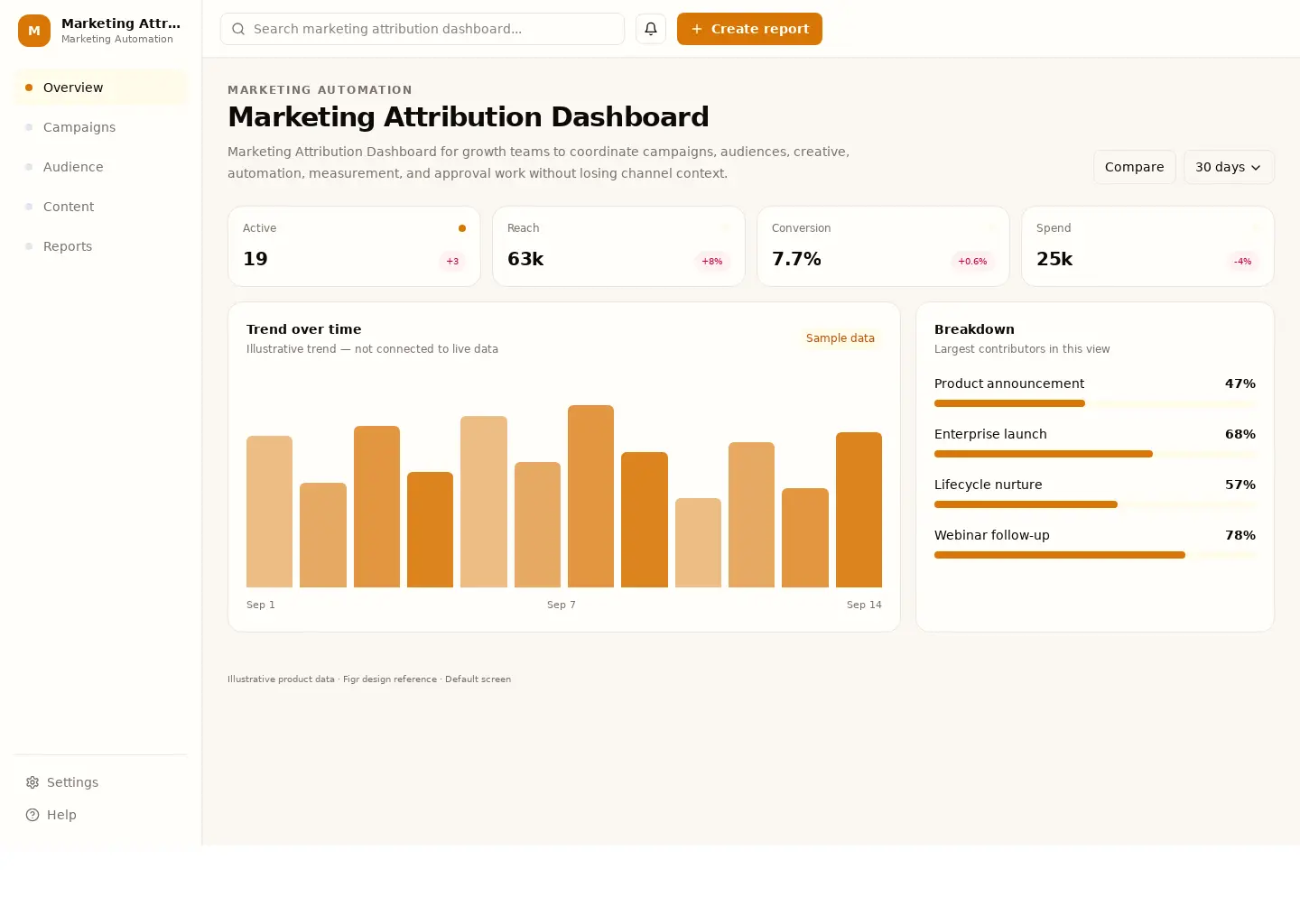The height and width of the screenshot is (924, 1300).
Task: Open Campaigns section
Action: (100, 127)
